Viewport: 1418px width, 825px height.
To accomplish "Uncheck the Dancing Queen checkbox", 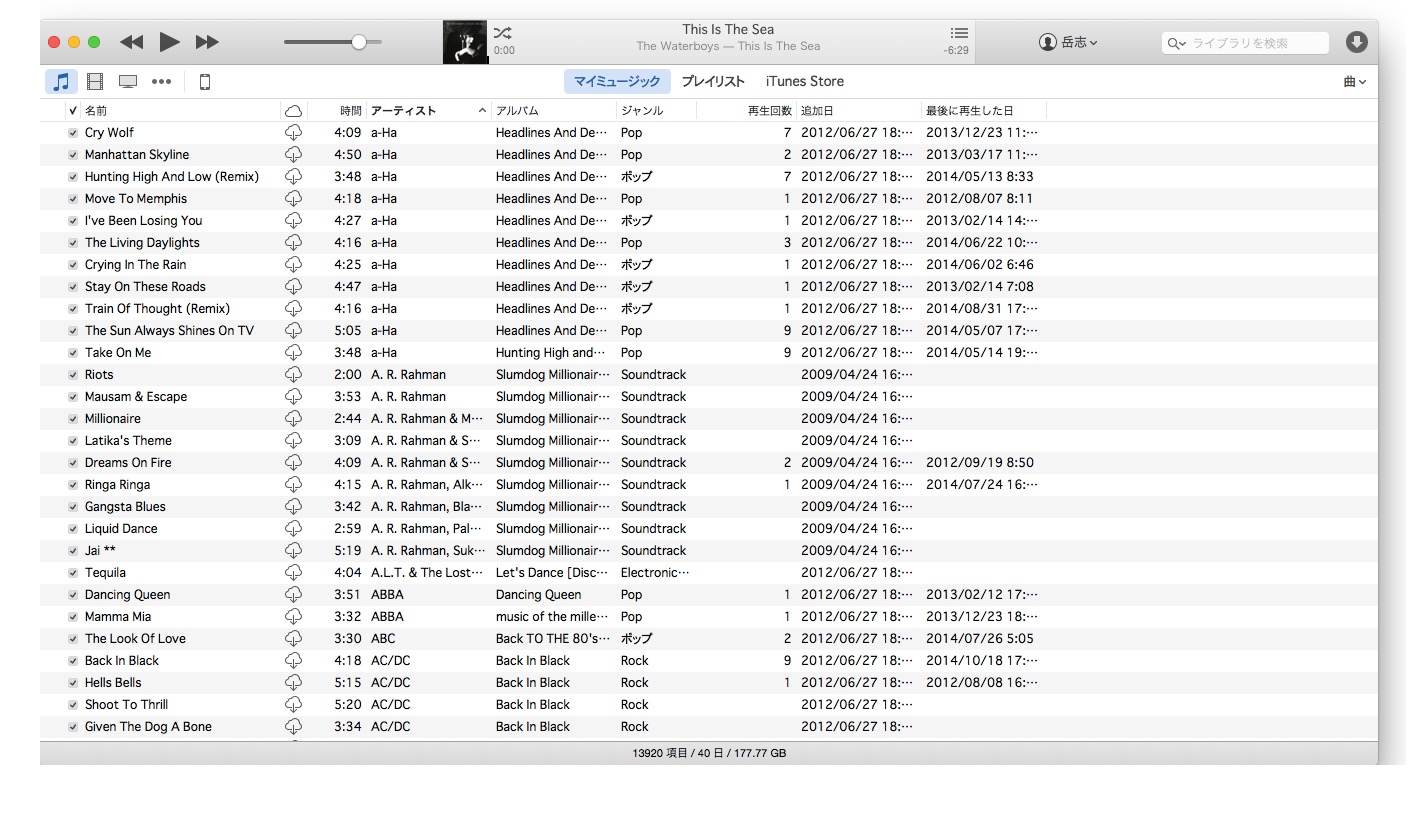I will pyautogui.click(x=73, y=595).
